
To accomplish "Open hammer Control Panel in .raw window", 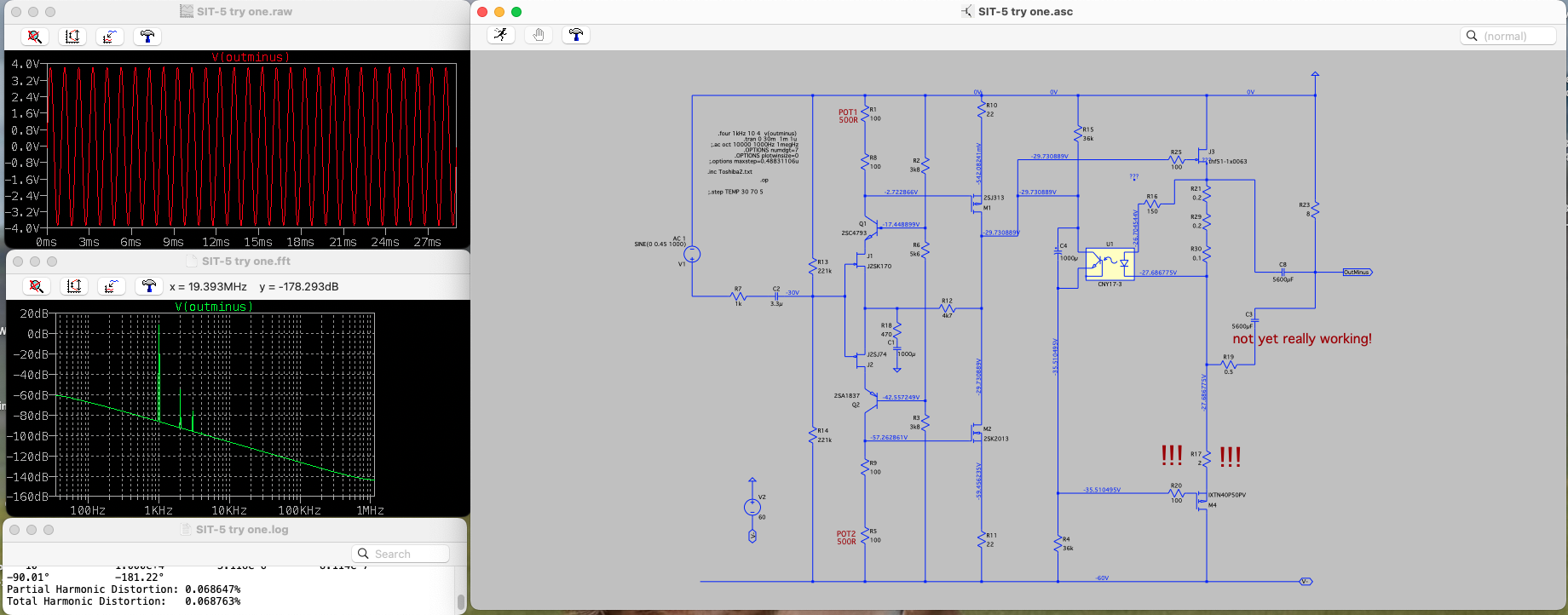I will click(x=147, y=37).
